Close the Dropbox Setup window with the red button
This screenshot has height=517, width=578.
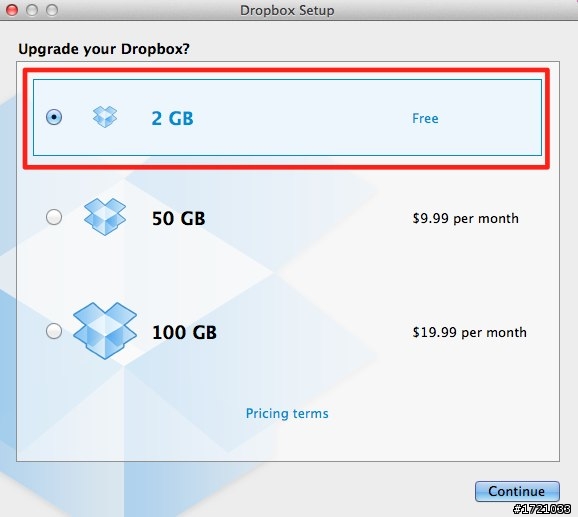click(12, 10)
